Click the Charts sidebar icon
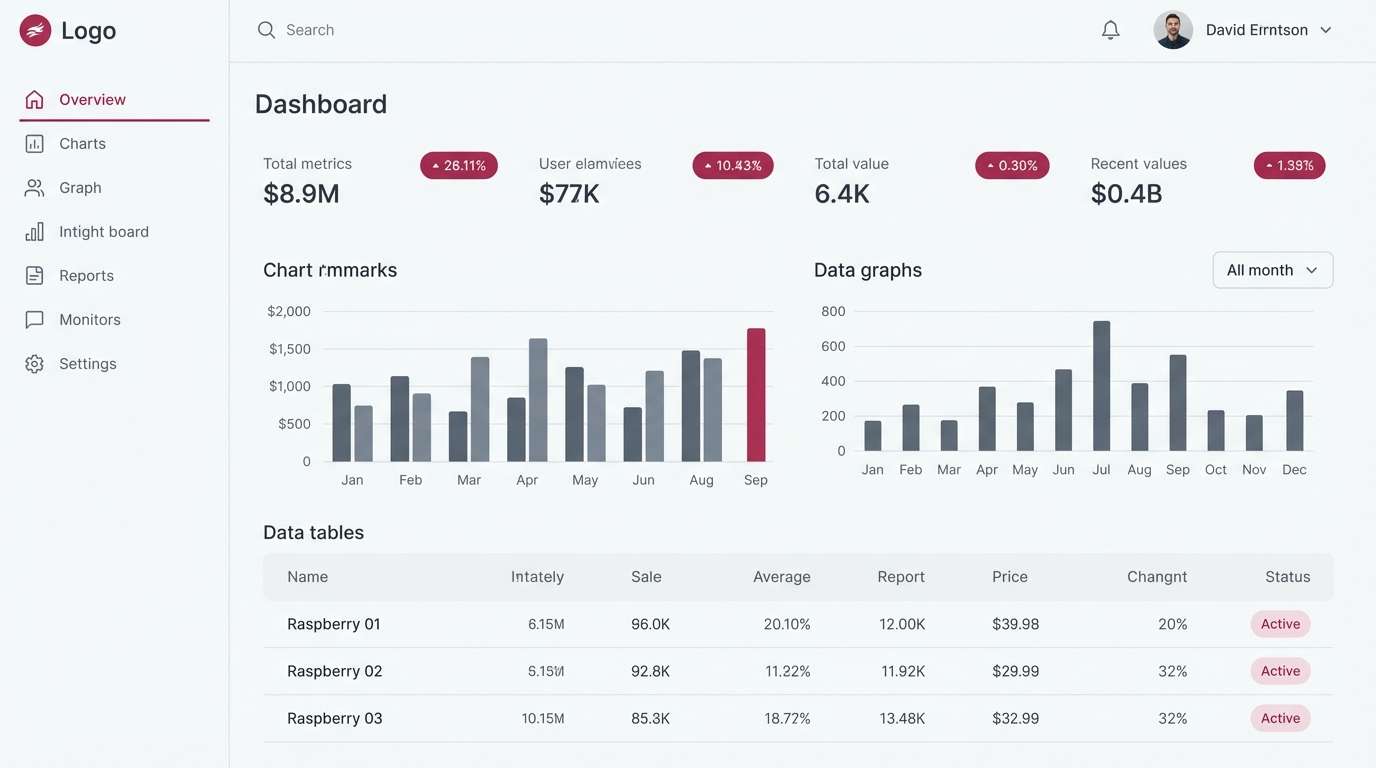 (x=34, y=144)
